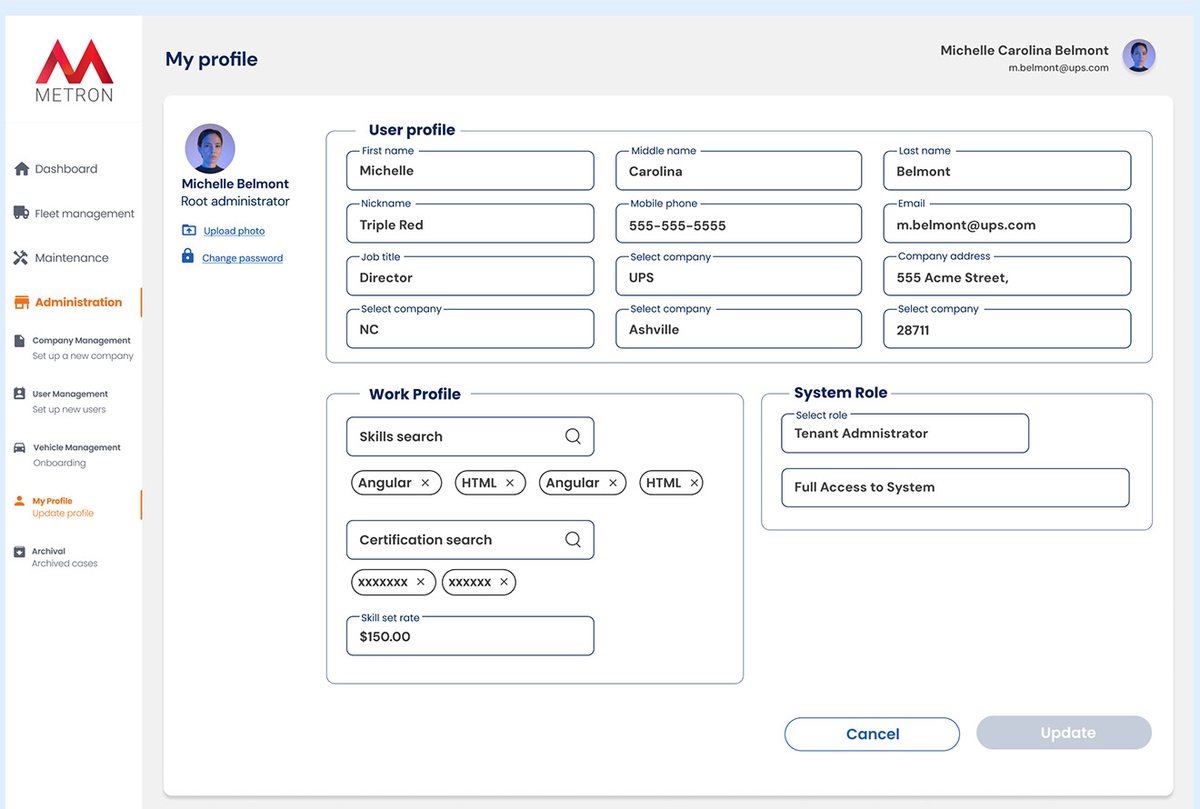The image size is (1200, 809).
Task: Click the Skills search magnifier icon
Action: pyautogui.click(x=573, y=436)
